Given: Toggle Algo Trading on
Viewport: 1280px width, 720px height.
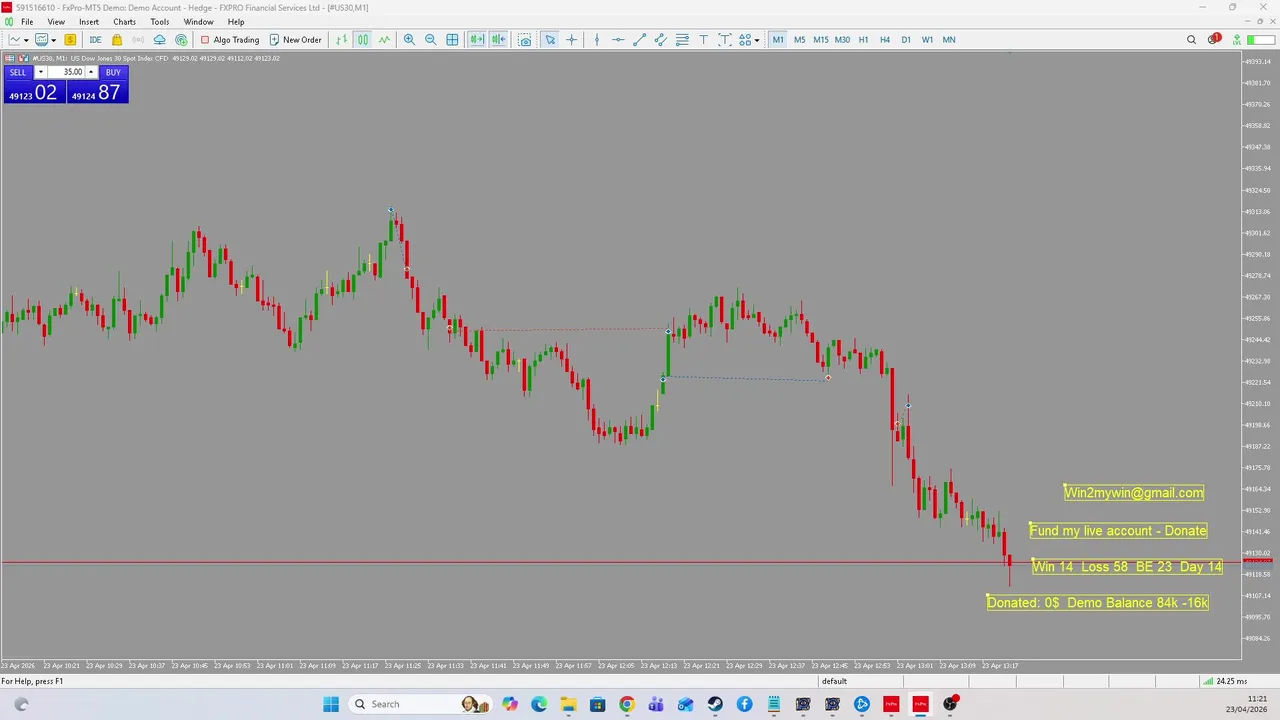Looking at the screenshot, I should tap(229, 40).
